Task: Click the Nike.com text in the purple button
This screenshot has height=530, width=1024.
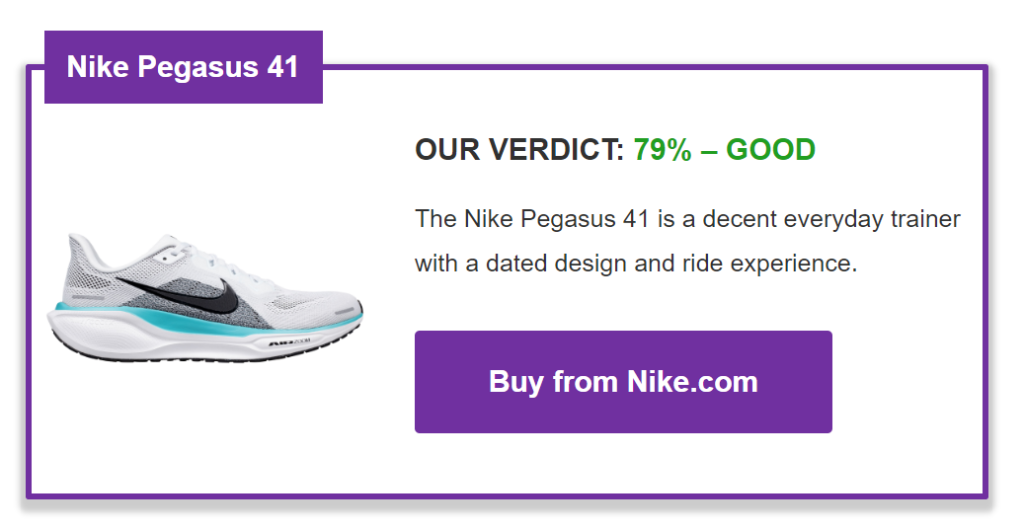Action: (x=692, y=382)
